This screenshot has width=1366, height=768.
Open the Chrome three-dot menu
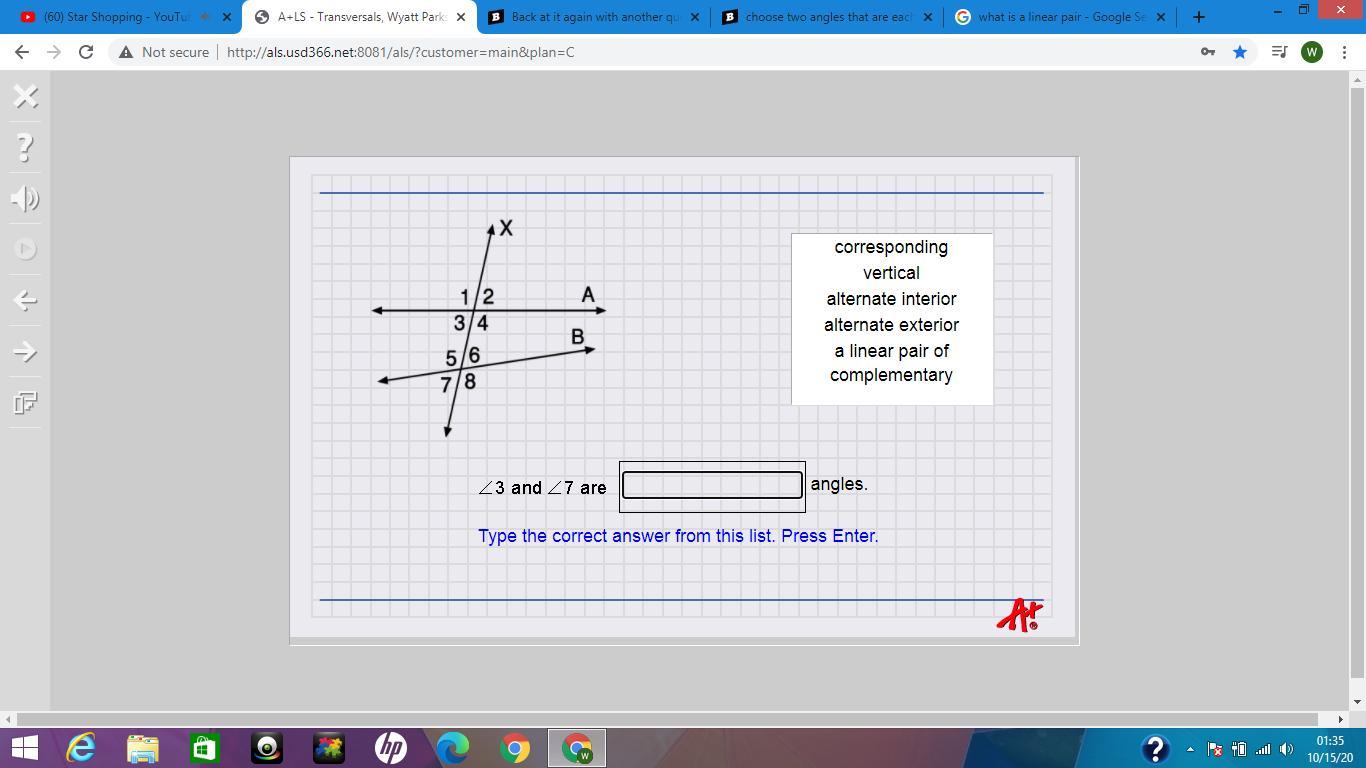pyautogui.click(x=1344, y=52)
